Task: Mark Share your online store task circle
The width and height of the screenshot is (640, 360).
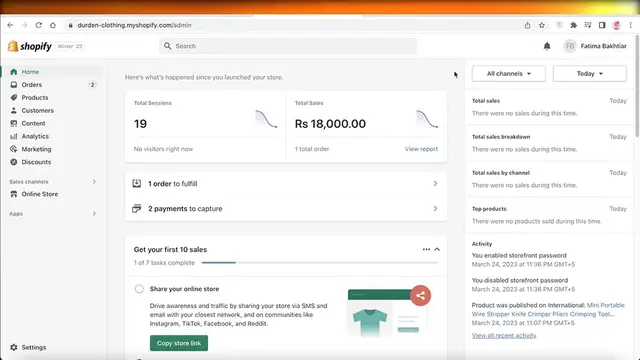Action: click(x=139, y=289)
